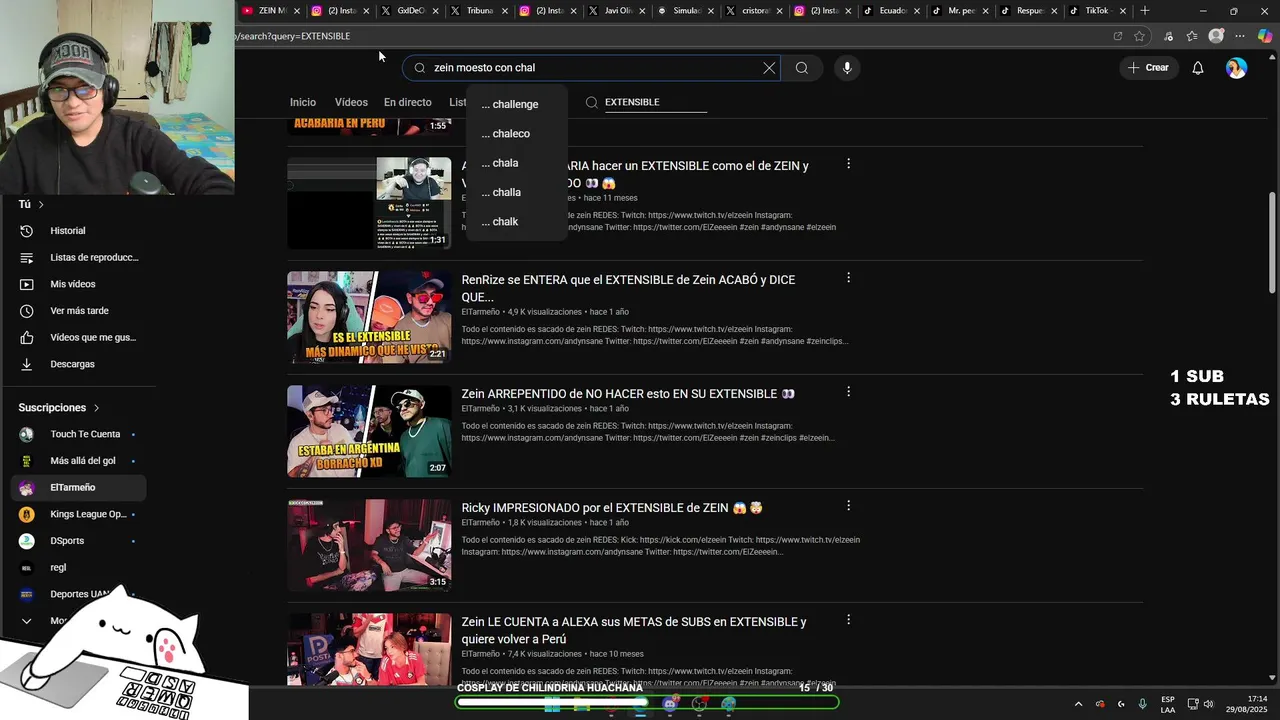Open the RenRize se ENTERA video title
Screen dimensions: 1280x720
pos(628,288)
